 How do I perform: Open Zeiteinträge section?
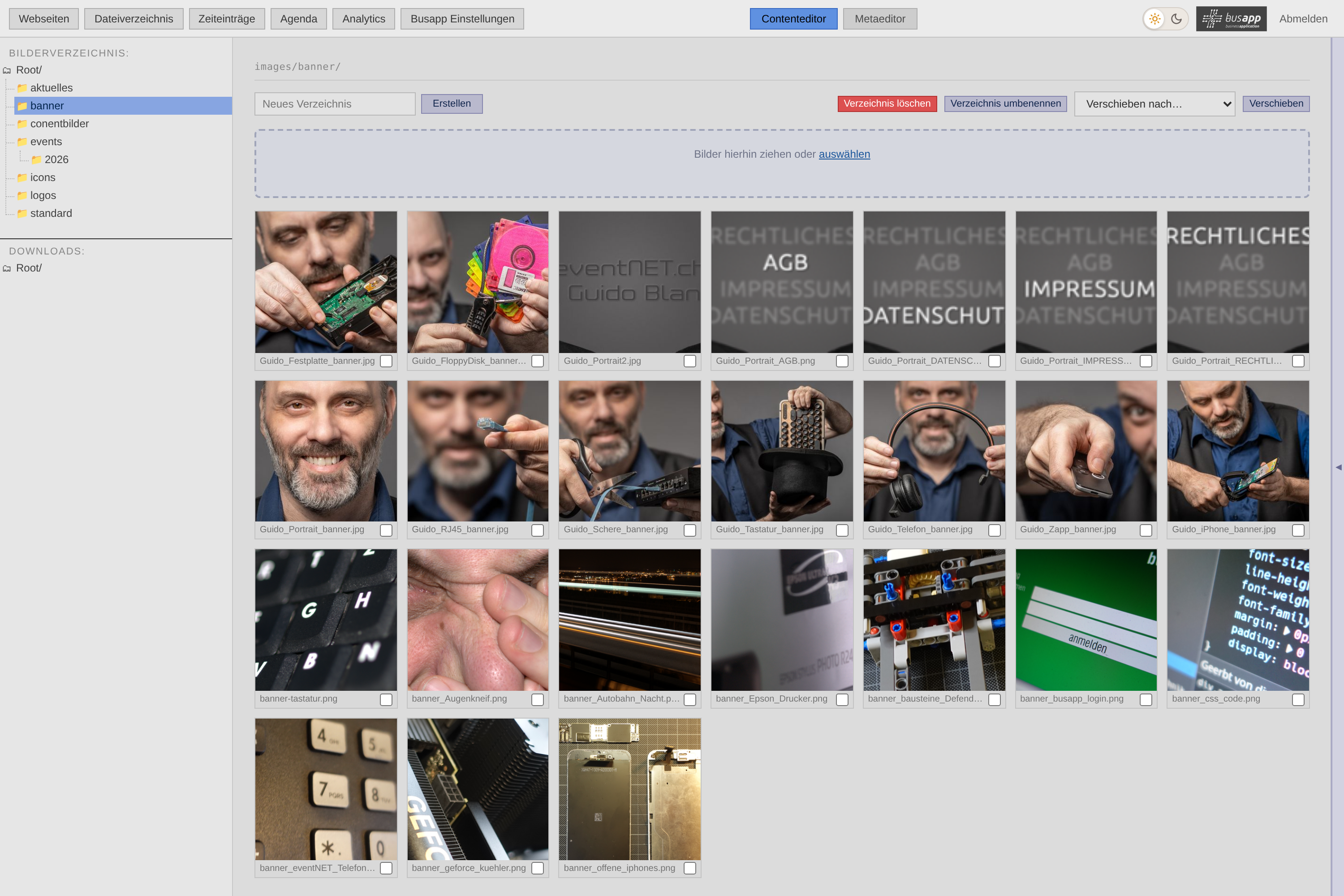click(x=227, y=19)
